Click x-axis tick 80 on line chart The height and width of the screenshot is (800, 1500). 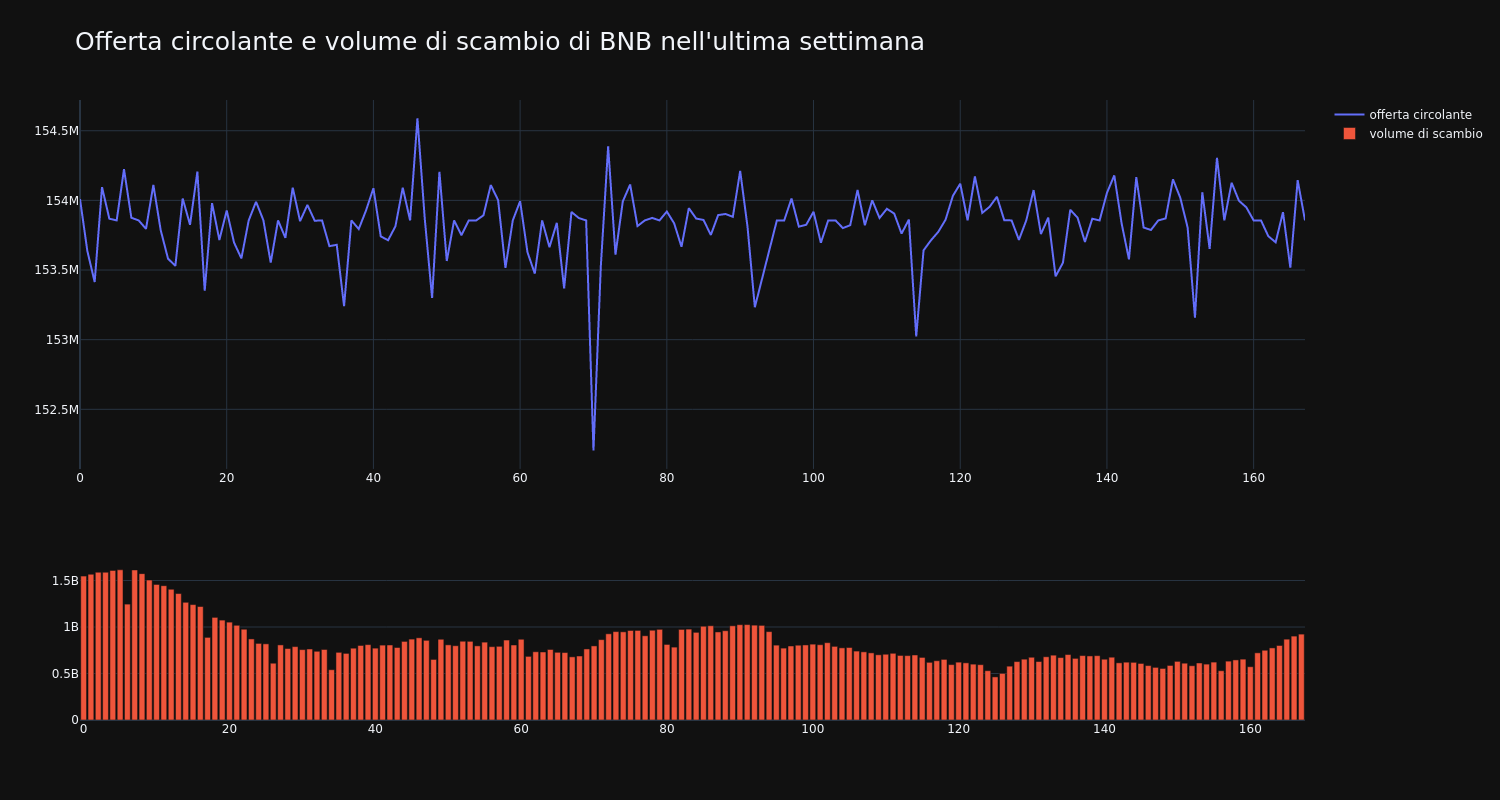pyautogui.click(x=667, y=478)
